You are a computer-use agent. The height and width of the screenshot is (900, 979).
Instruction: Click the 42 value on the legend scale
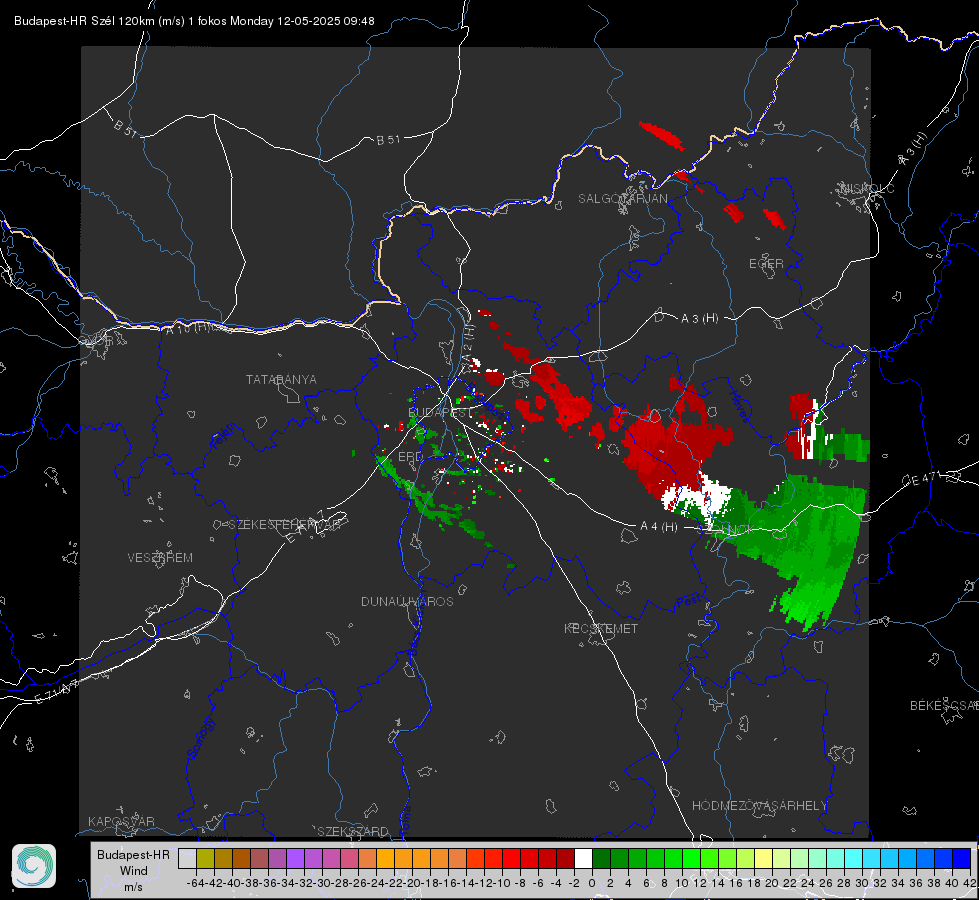[970, 883]
